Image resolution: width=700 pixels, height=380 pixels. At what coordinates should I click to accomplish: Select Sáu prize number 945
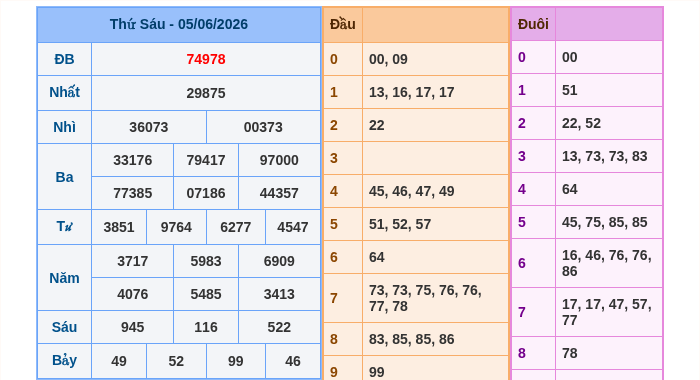[133, 327]
